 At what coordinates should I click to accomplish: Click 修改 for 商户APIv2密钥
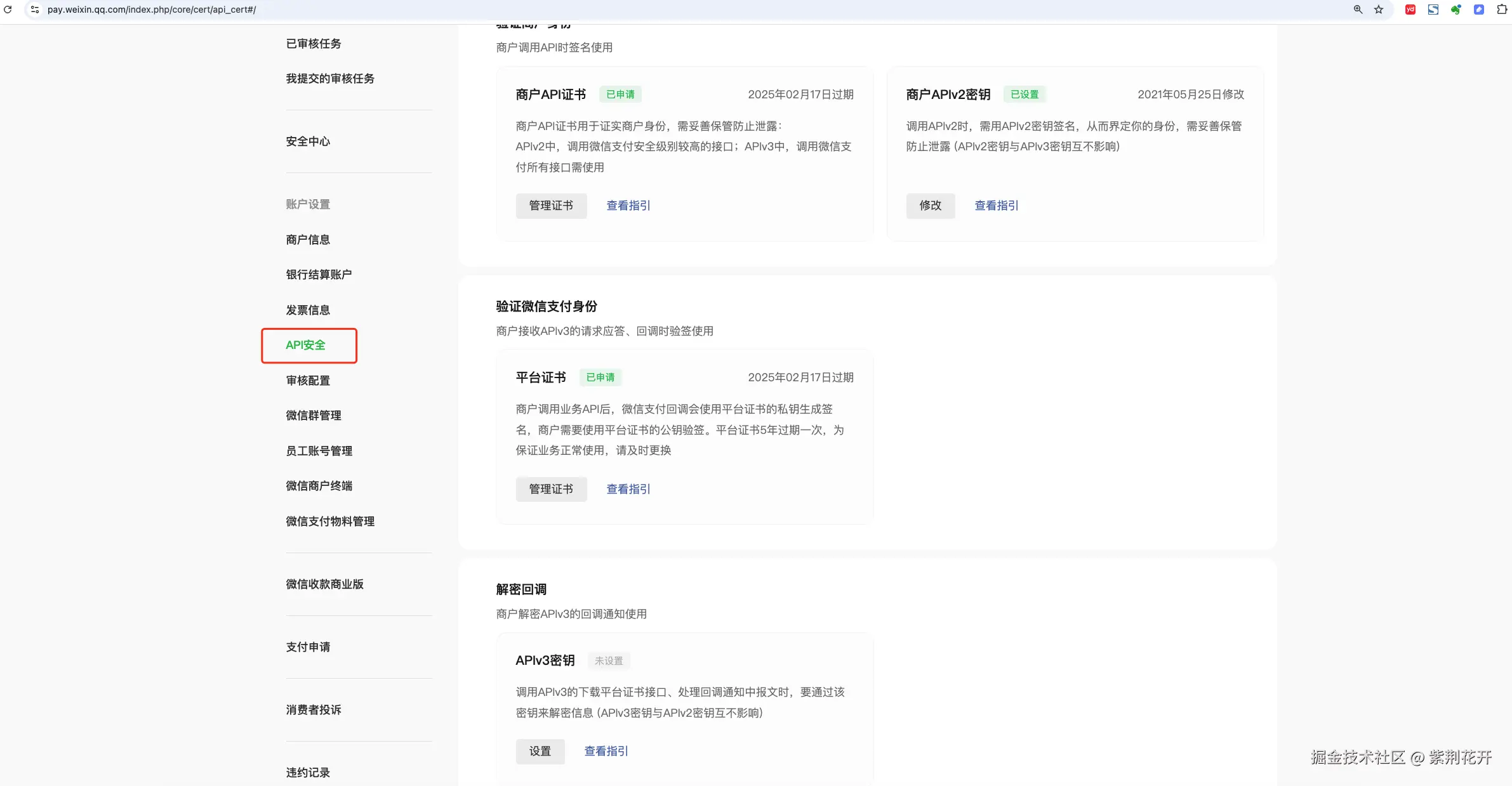coord(930,206)
